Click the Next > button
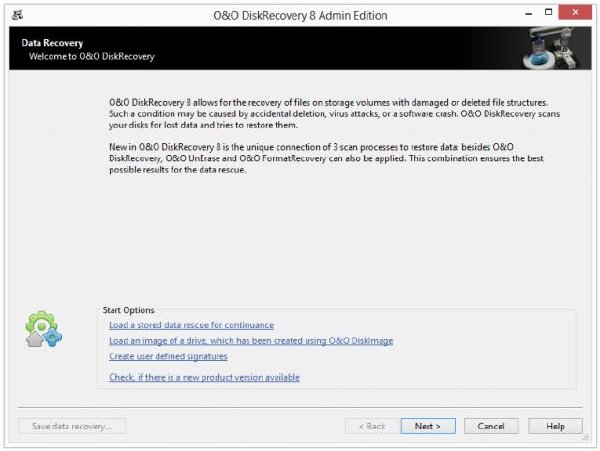The height and width of the screenshot is (451, 600). click(428, 426)
